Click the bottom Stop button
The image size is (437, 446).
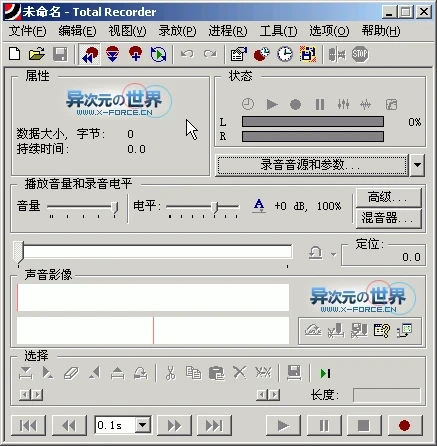(x=364, y=425)
